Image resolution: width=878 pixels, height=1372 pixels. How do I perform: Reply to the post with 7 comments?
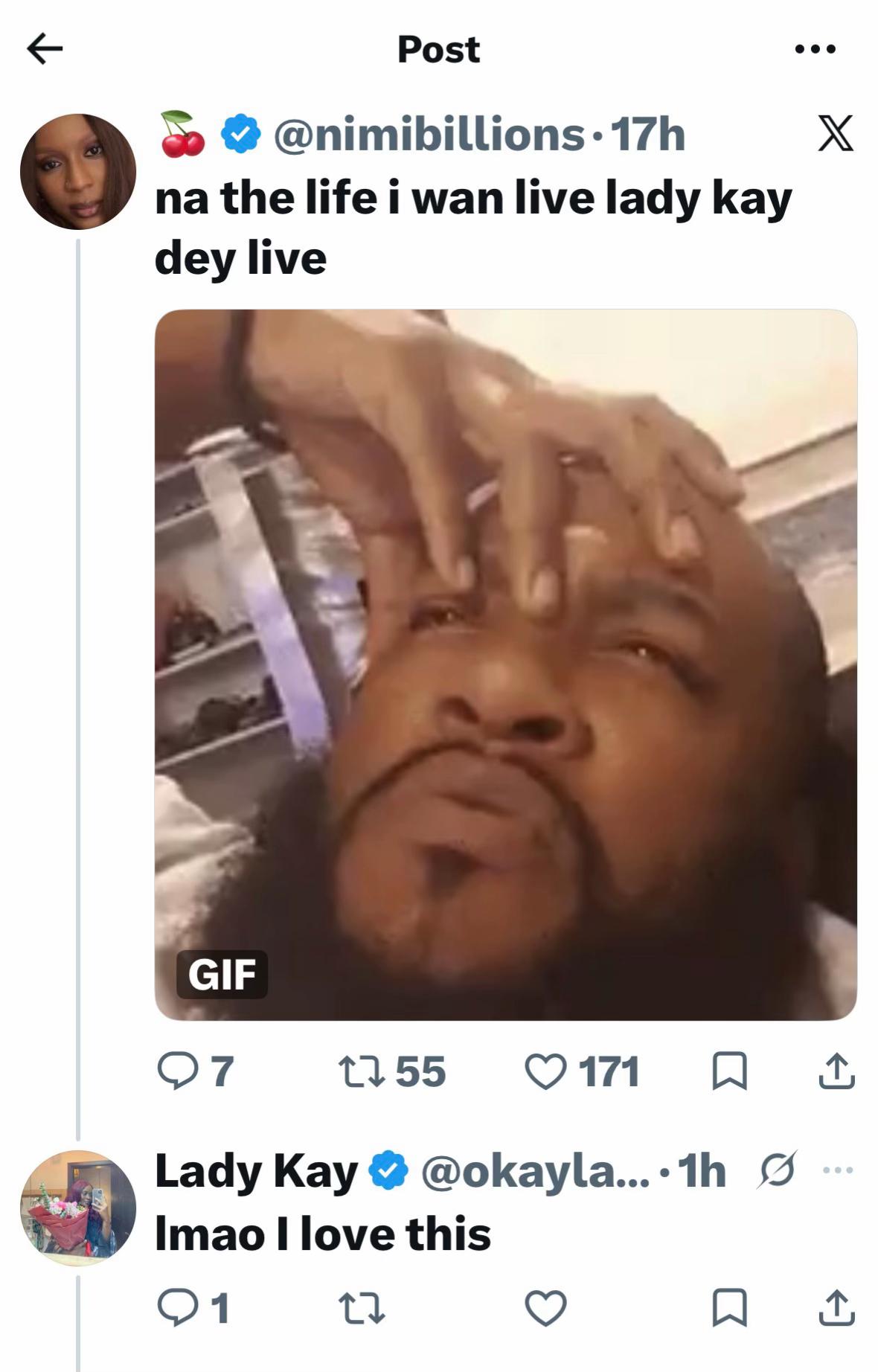(x=196, y=1071)
